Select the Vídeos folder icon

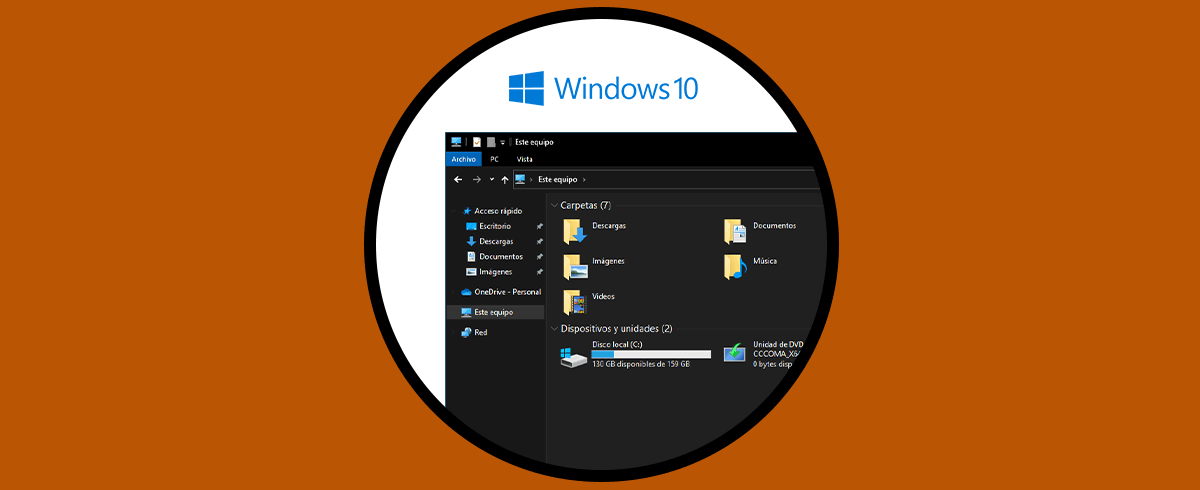click(575, 302)
